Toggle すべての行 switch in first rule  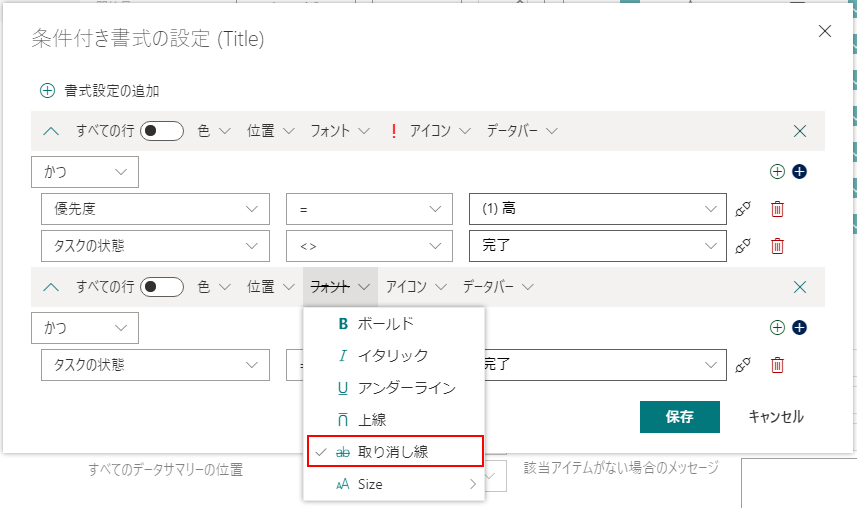[x=162, y=131]
